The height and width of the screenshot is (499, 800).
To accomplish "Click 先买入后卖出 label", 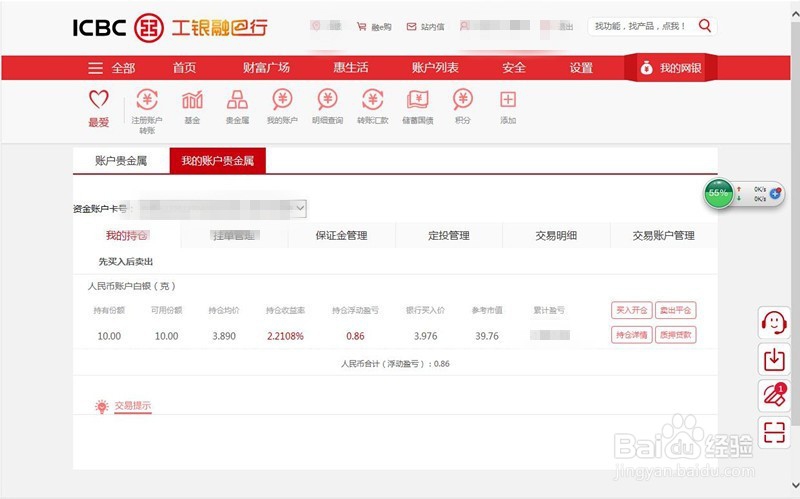I will [x=126, y=262].
